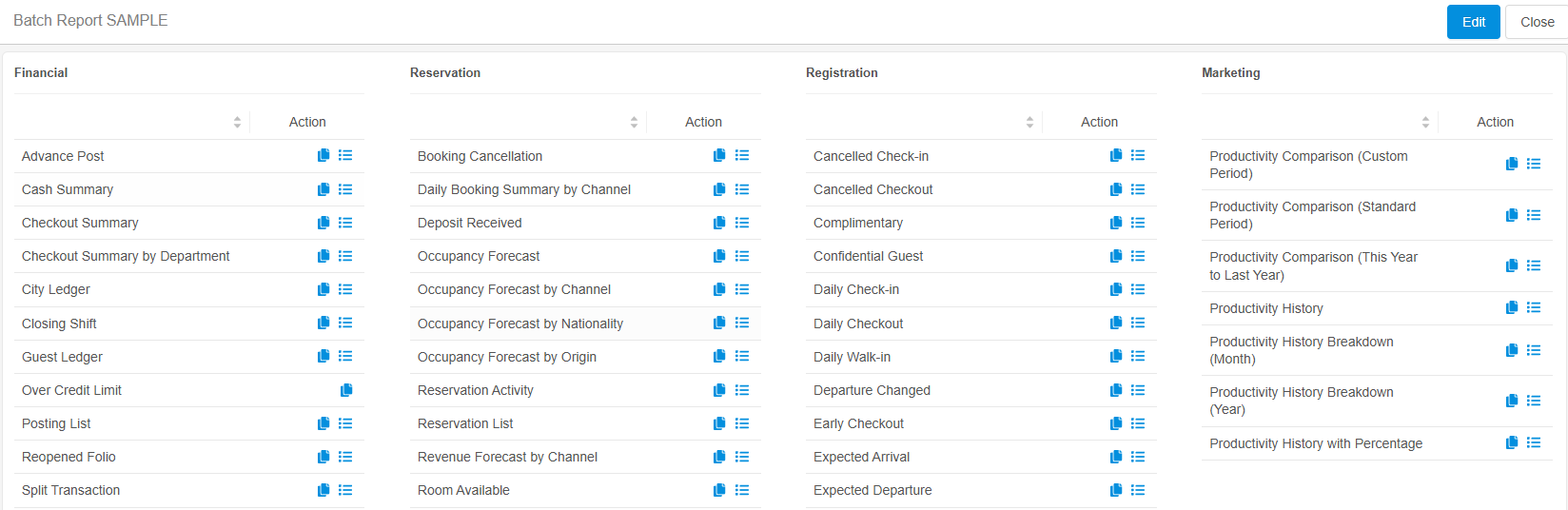The height and width of the screenshot is (510, 1568).
Task: Click the copy icon for Advance Post
Action: (x=323, y=155)
